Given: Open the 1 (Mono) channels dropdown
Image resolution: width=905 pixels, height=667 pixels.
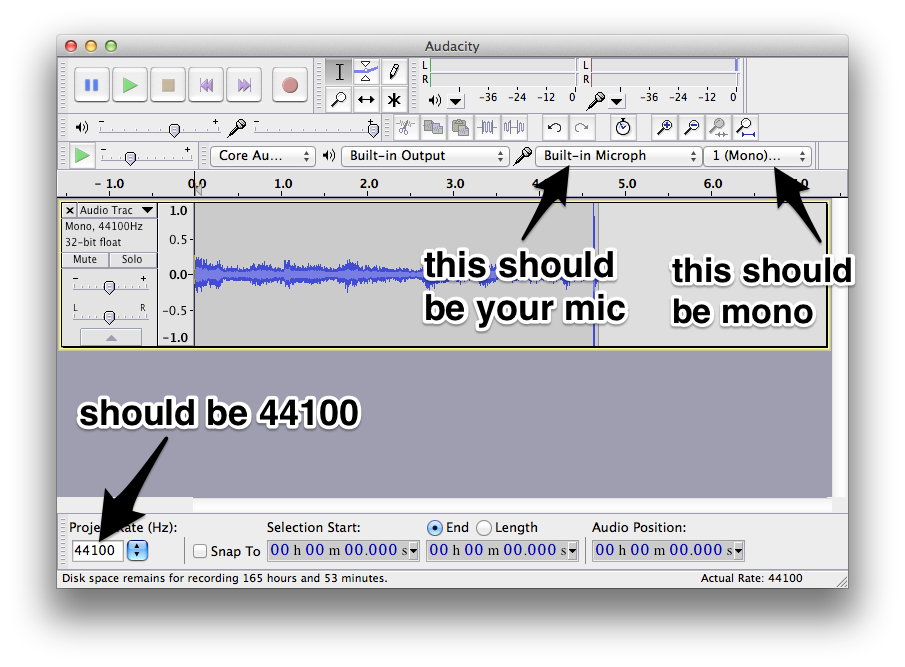Looking at the screenshot, I should (758, 156).
